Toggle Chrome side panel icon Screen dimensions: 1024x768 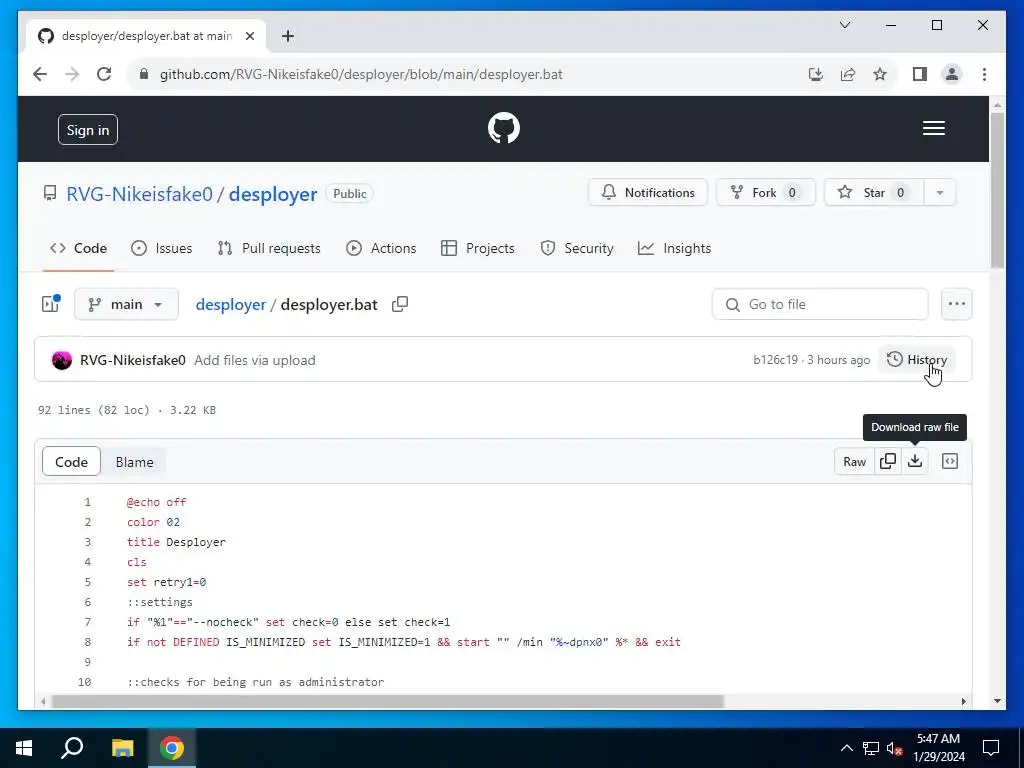[x=920, y=74]
